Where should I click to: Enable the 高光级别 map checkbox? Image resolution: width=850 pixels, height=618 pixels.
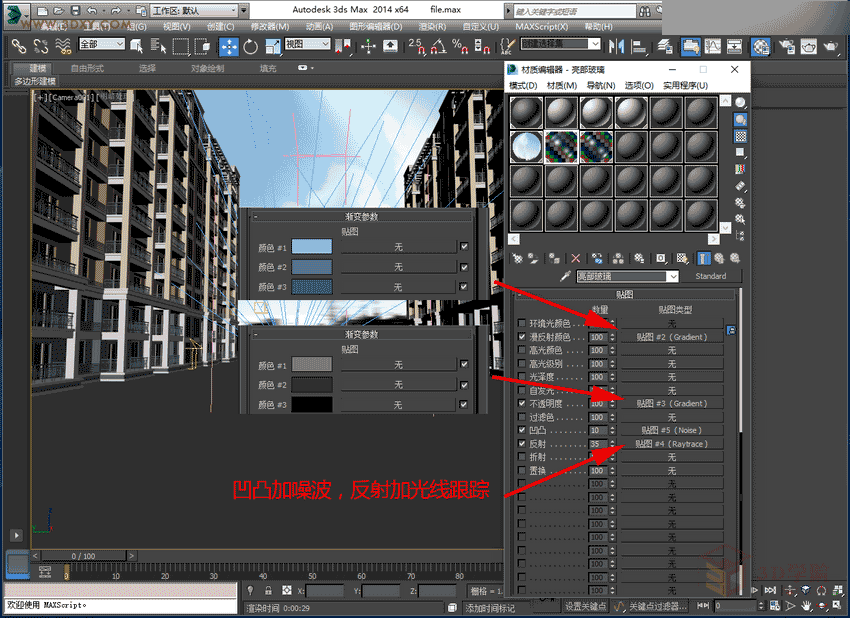point(521,364)
